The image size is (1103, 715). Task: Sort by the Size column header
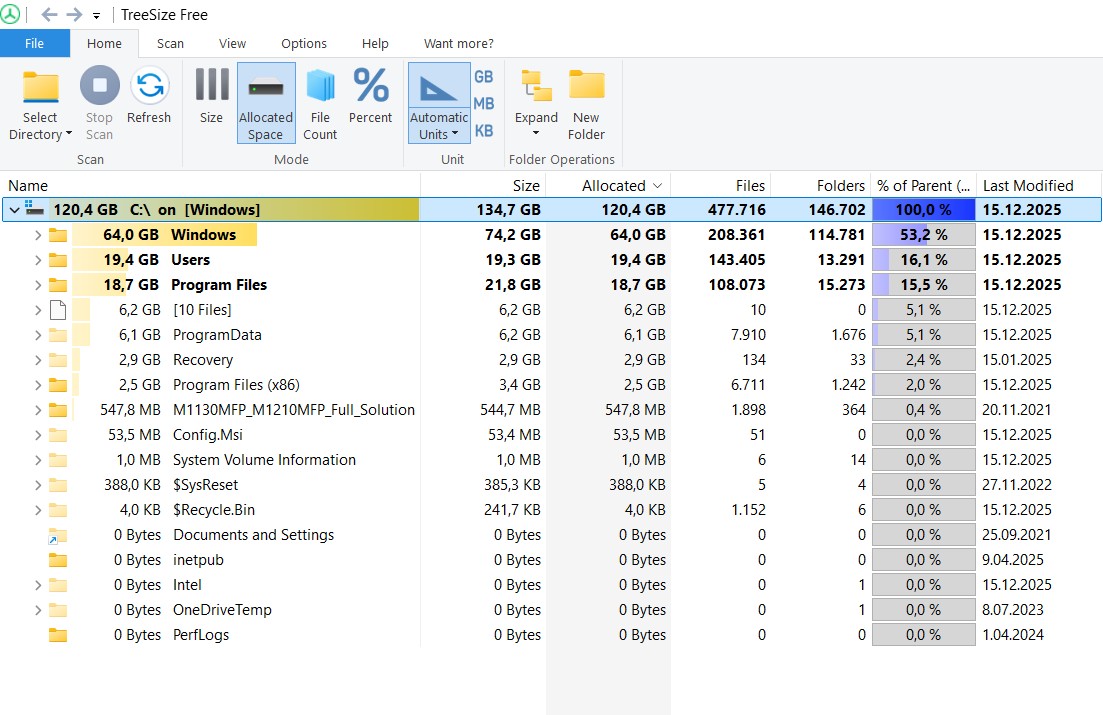(483, 186)
